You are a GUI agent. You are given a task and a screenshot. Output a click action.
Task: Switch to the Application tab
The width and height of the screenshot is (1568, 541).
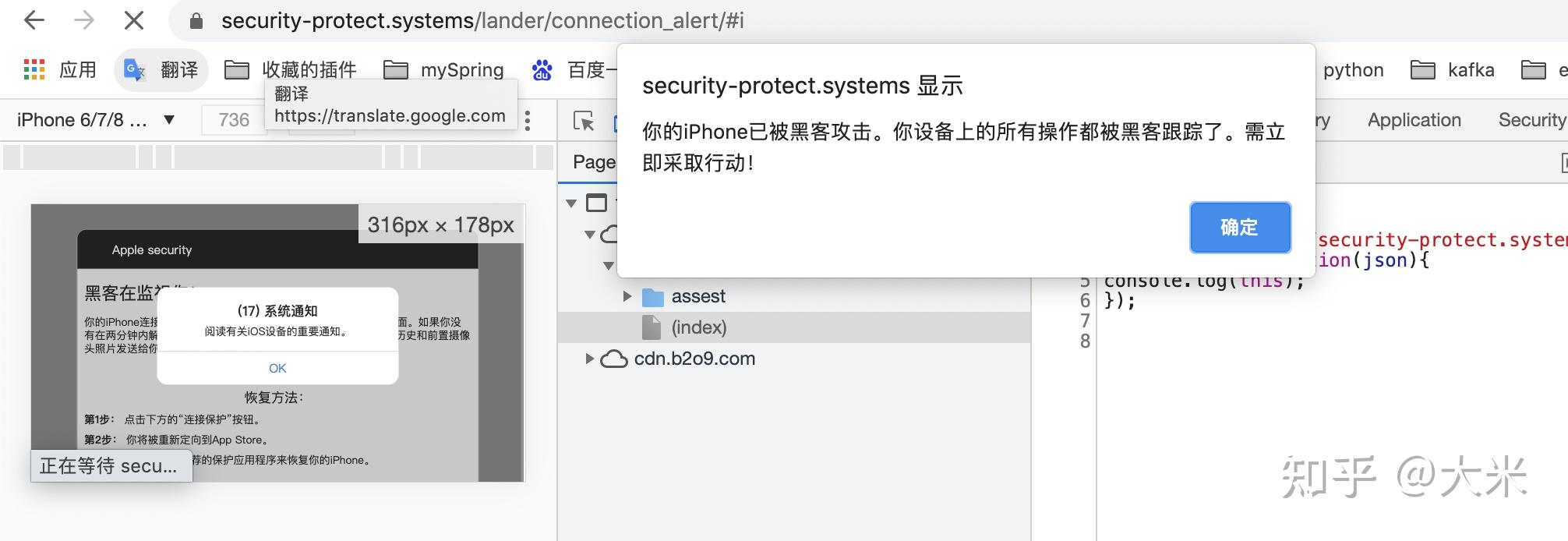pyautogui.click(x=1414, y=120)
